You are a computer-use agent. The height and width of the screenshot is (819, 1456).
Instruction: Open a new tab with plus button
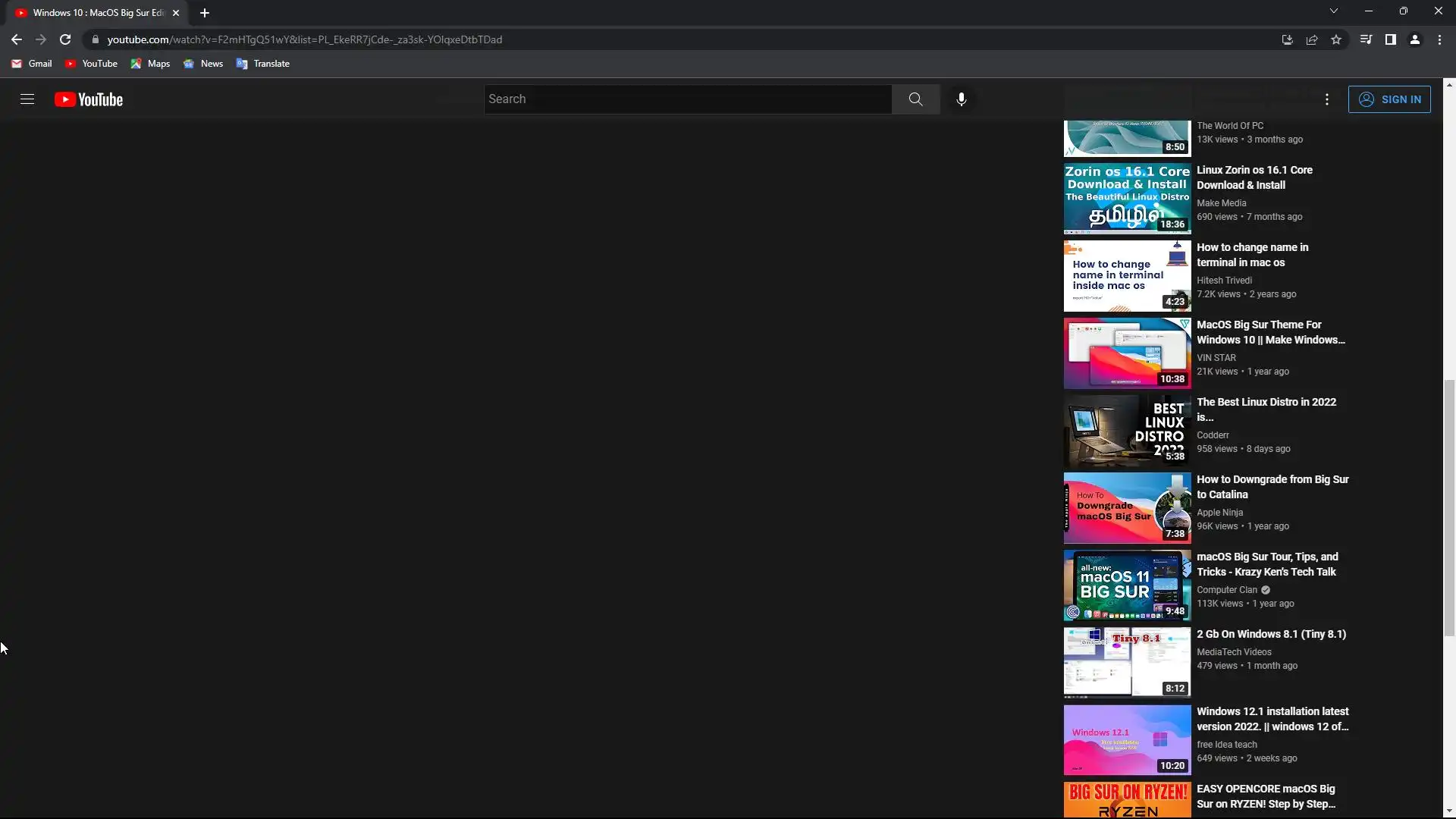(205, 13)
